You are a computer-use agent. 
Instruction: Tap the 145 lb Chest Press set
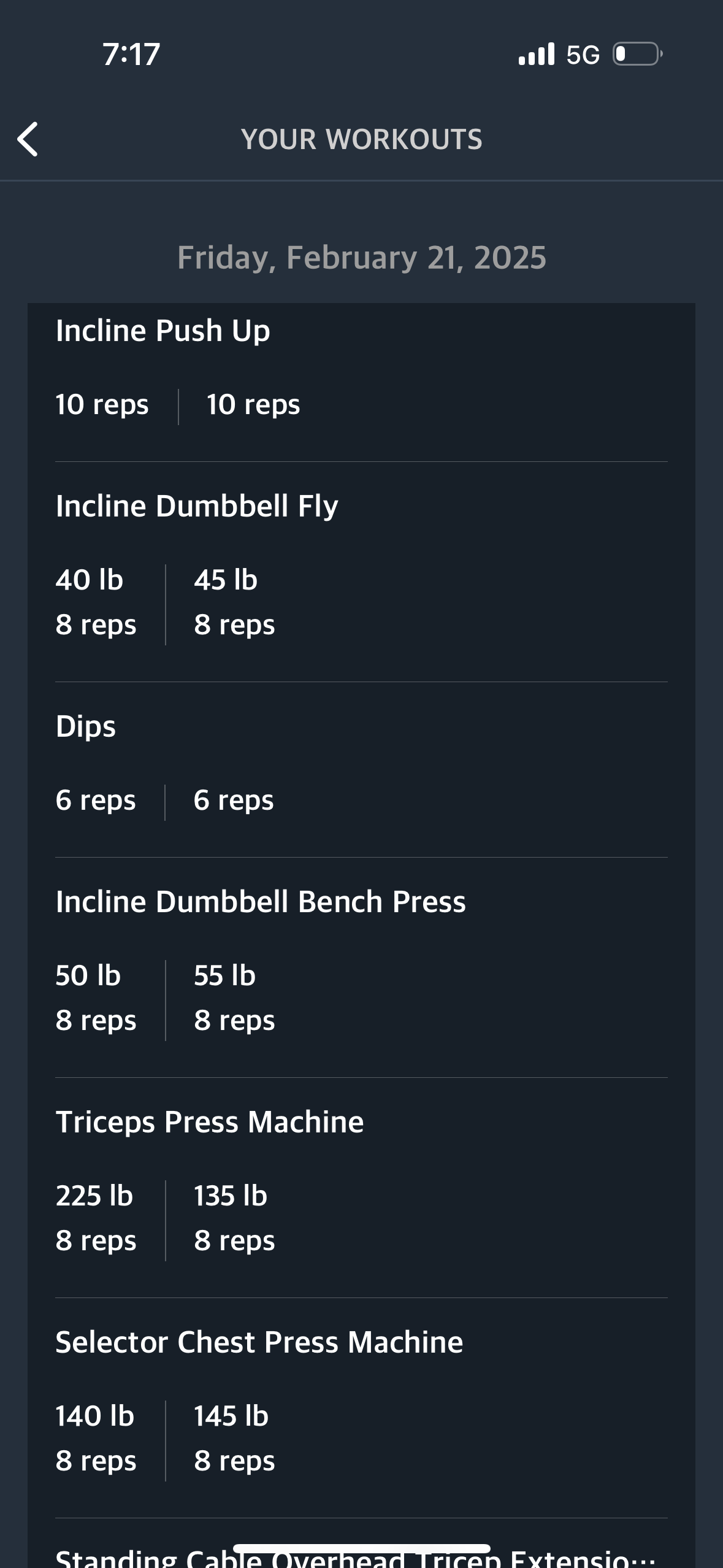[x=234, y=1439]
